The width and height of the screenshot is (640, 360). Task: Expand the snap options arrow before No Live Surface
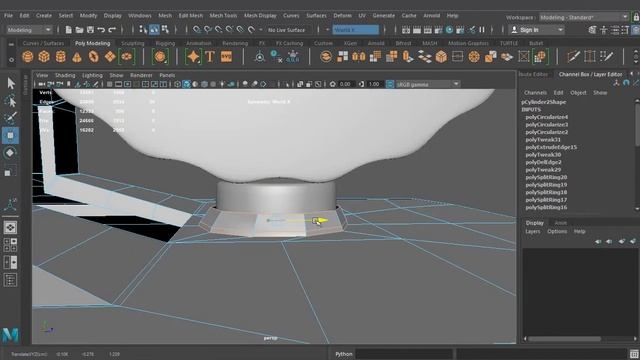(261, 30)
